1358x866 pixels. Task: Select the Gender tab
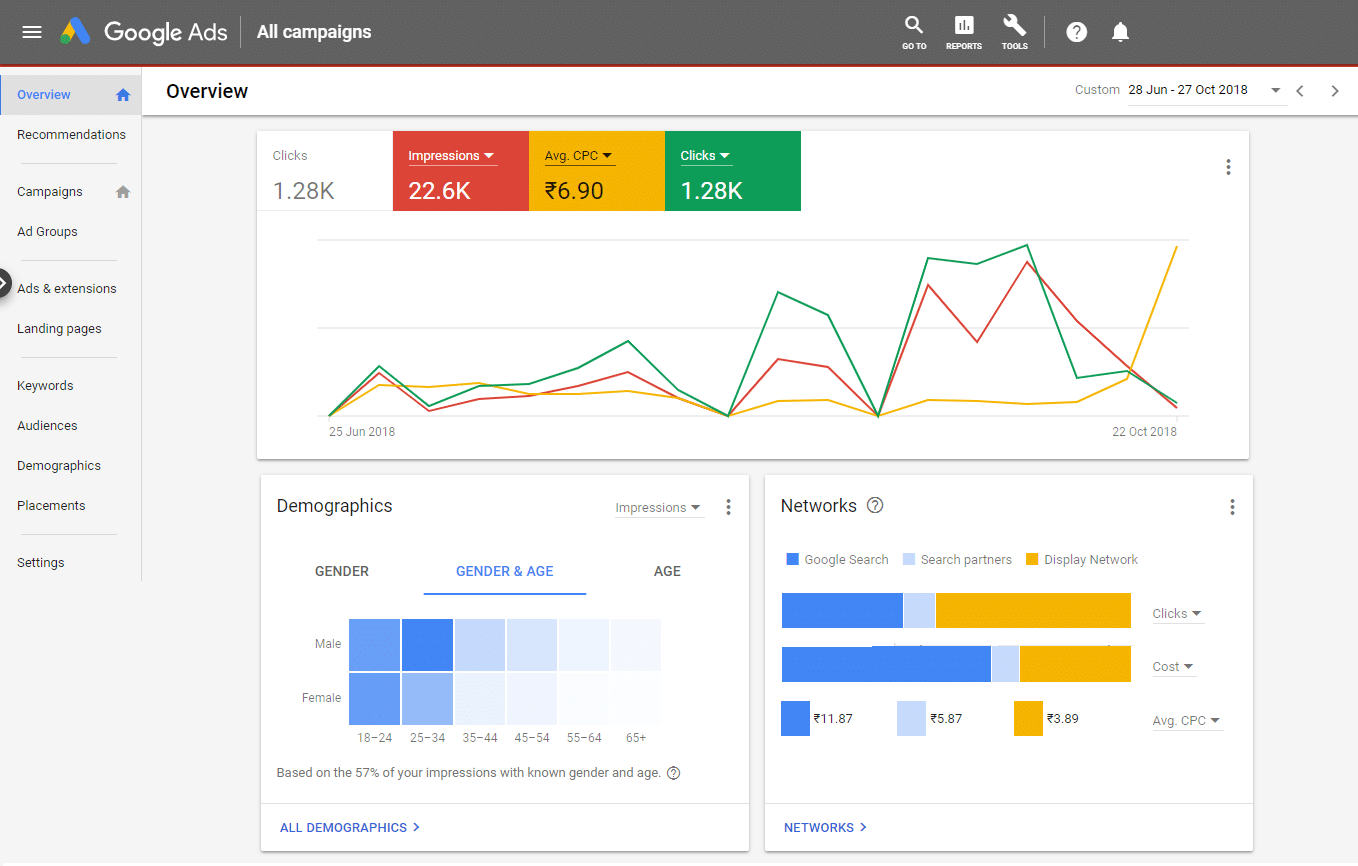pyautogui.click(x=342, y=572)
